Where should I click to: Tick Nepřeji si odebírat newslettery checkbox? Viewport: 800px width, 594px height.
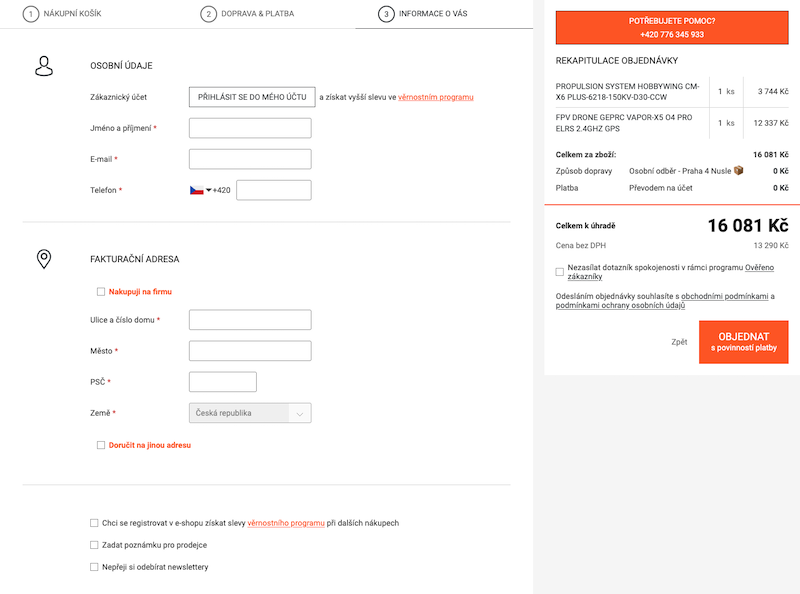click(x=94, y=567)
